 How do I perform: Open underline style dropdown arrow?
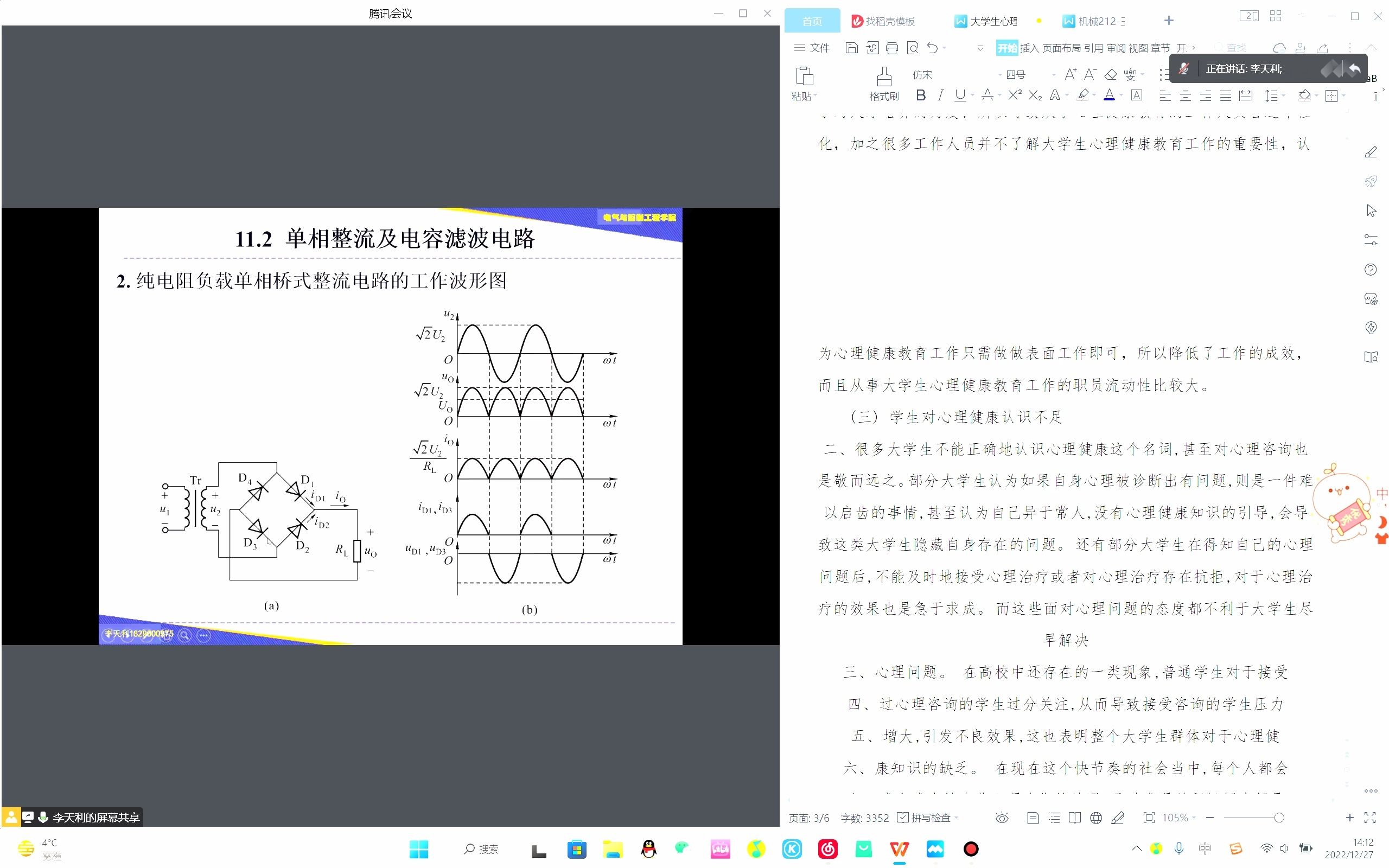[x=972, y=95]
